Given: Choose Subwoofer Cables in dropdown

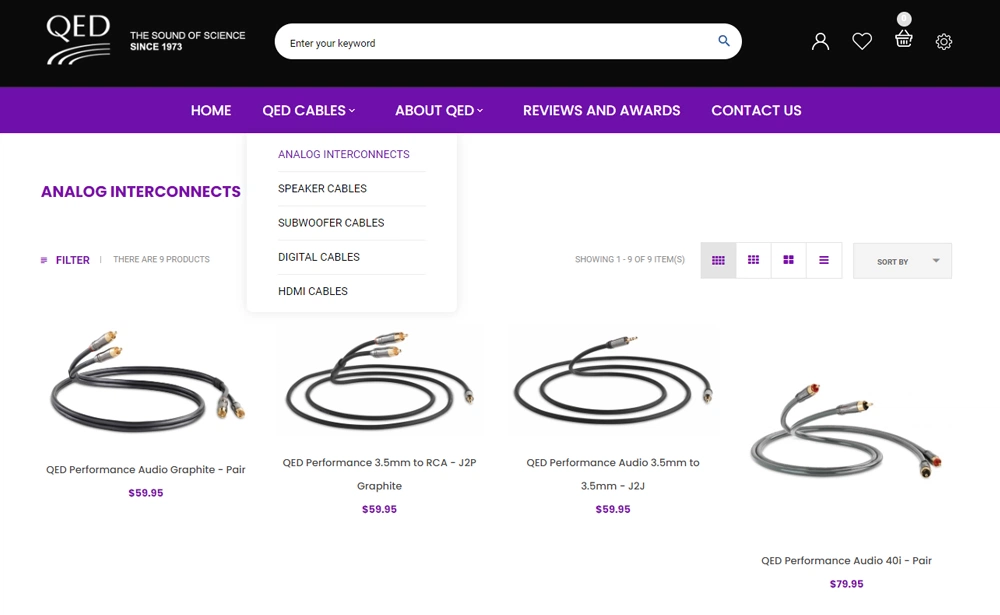Looking at the screenshot, I should click(331, 223).
